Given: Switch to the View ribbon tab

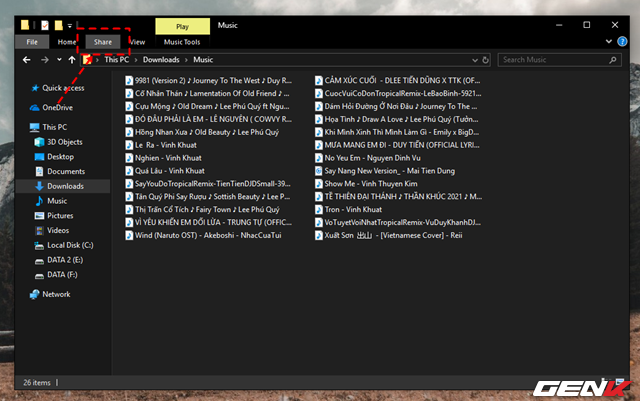Looking at the screenshot, I should click(138, 42).
